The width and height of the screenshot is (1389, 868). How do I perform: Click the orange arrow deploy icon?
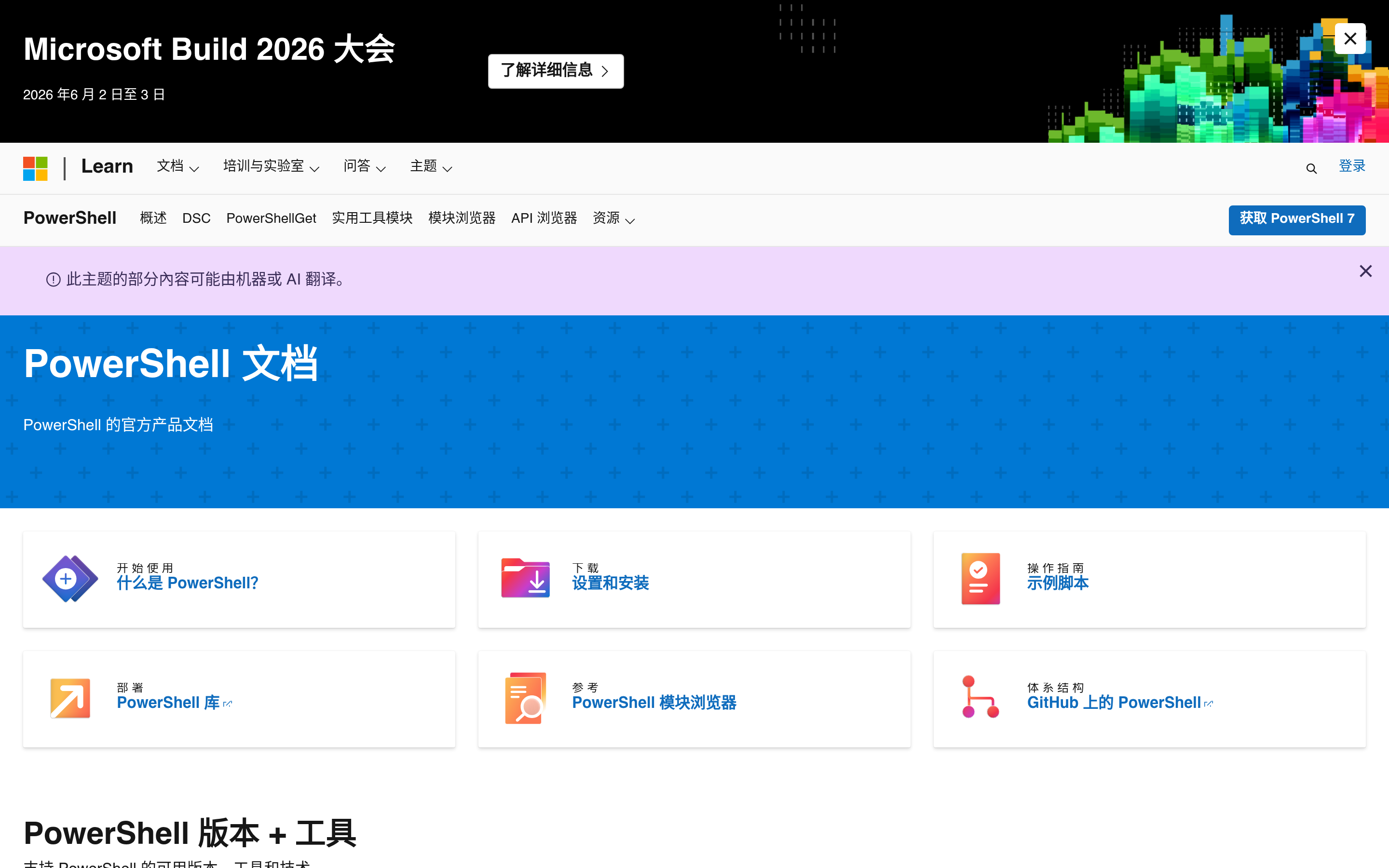point(70,699)
